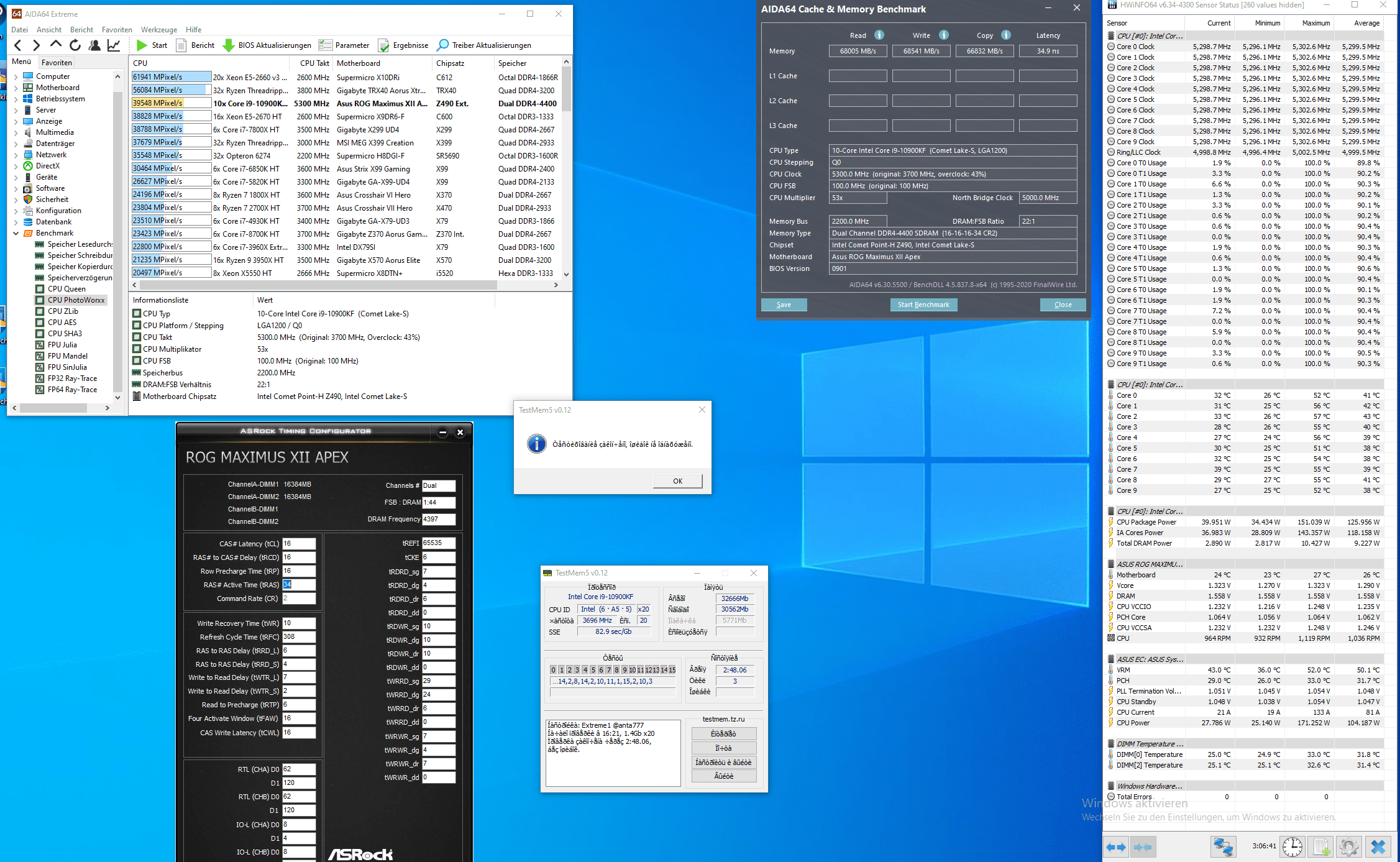Toggle CPU FSB checkbox in info list

(x=137, y=361)
